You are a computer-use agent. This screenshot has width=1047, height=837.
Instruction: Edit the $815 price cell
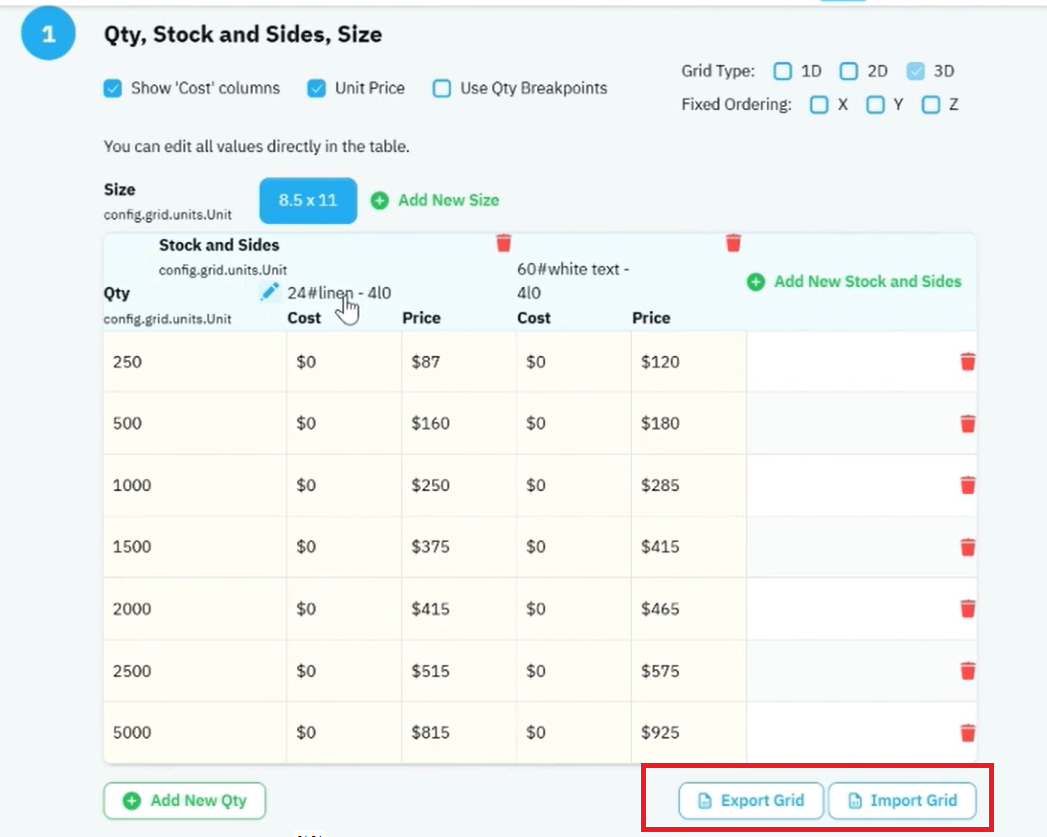[459, 732]
